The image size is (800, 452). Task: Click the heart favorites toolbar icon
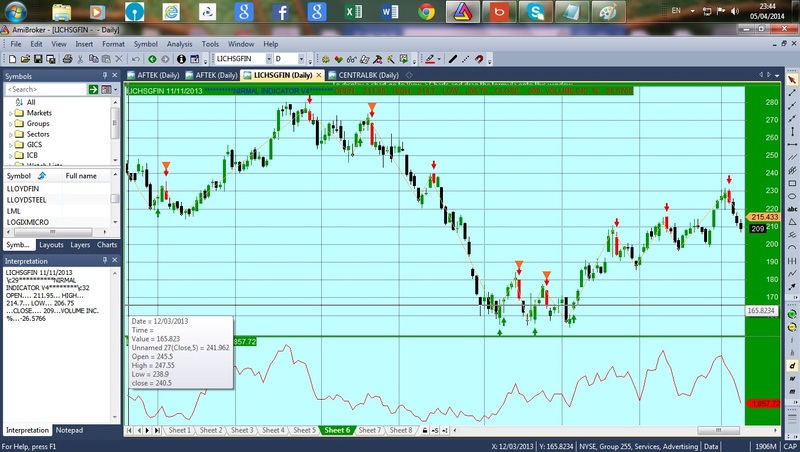pos(338,59)
